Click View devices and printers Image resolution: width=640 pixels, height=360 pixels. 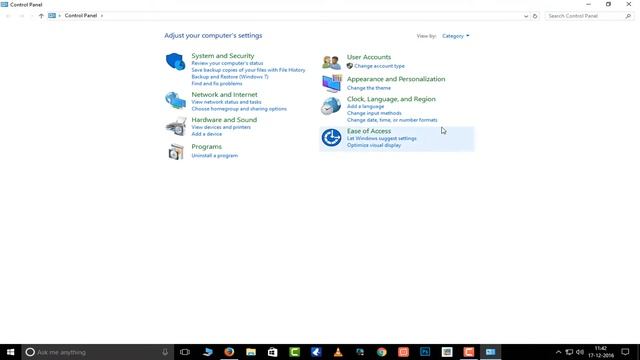(221, 127)
